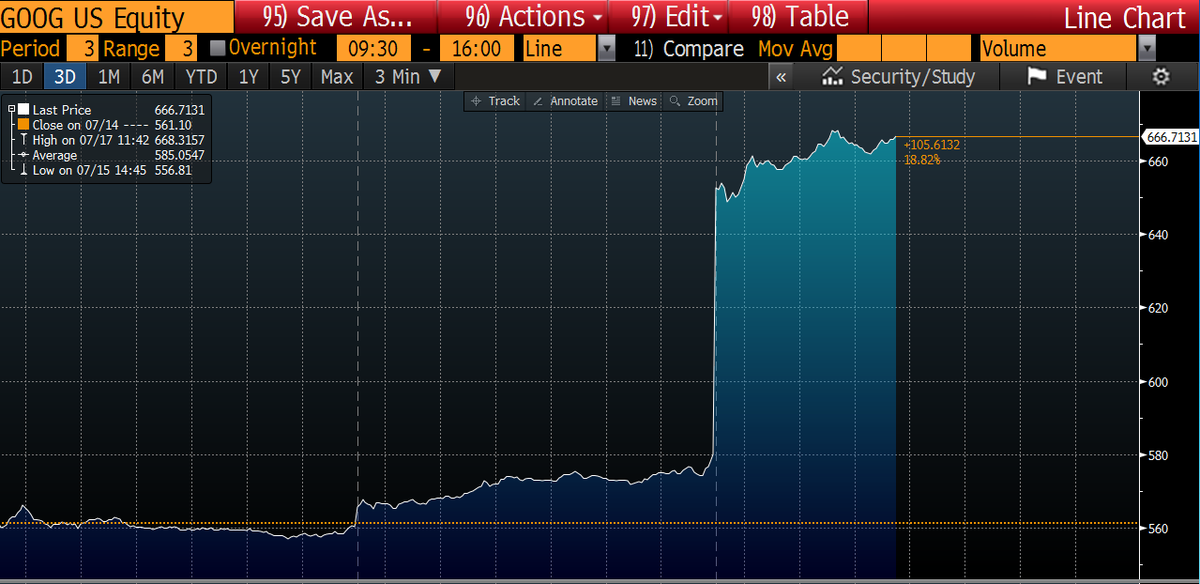Image resolution: width=1200 pixels, height=584 pixels.
Task: Select the 3D range tab
Action: click(65, 77)
